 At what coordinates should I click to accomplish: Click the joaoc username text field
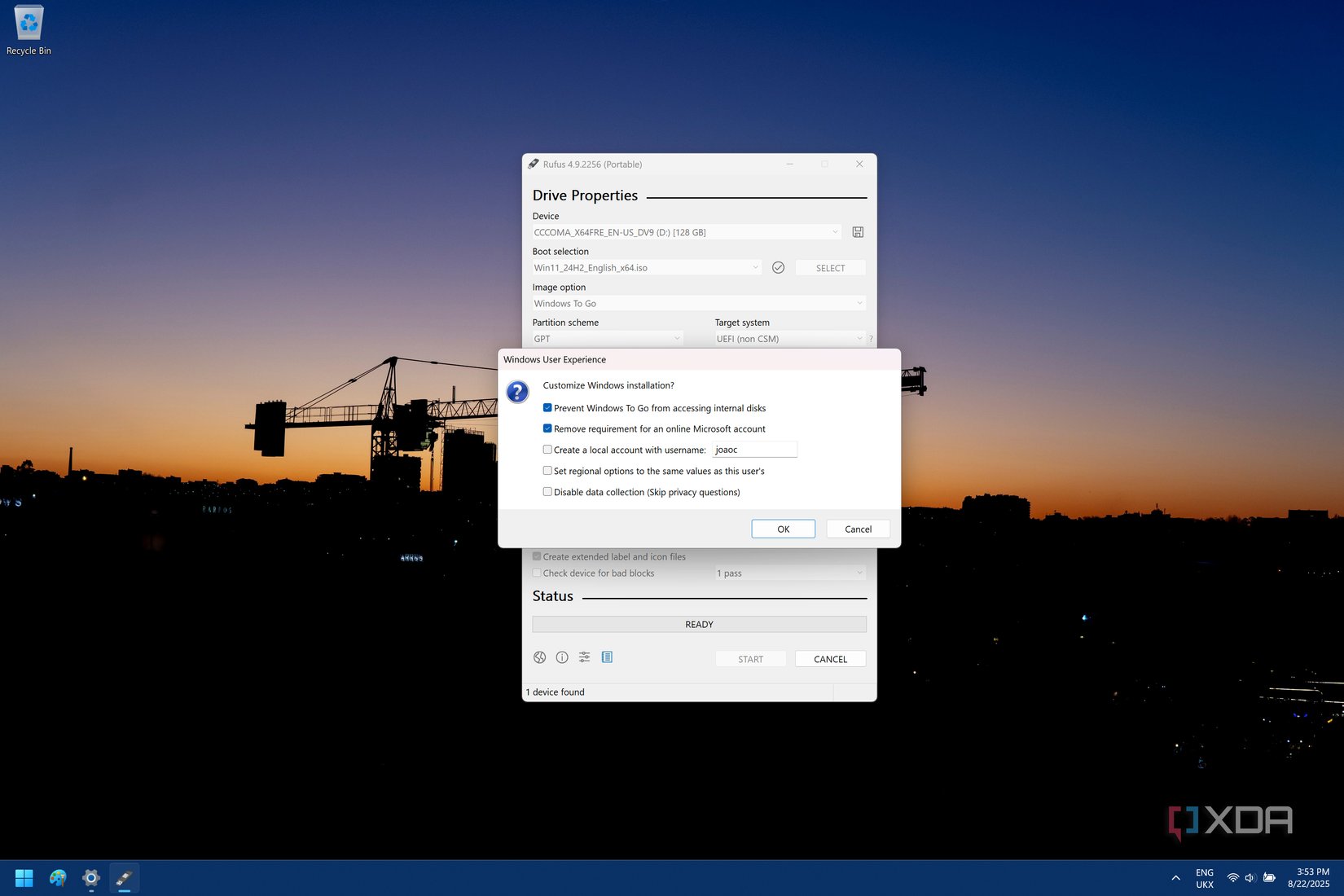tap(754, 449)
